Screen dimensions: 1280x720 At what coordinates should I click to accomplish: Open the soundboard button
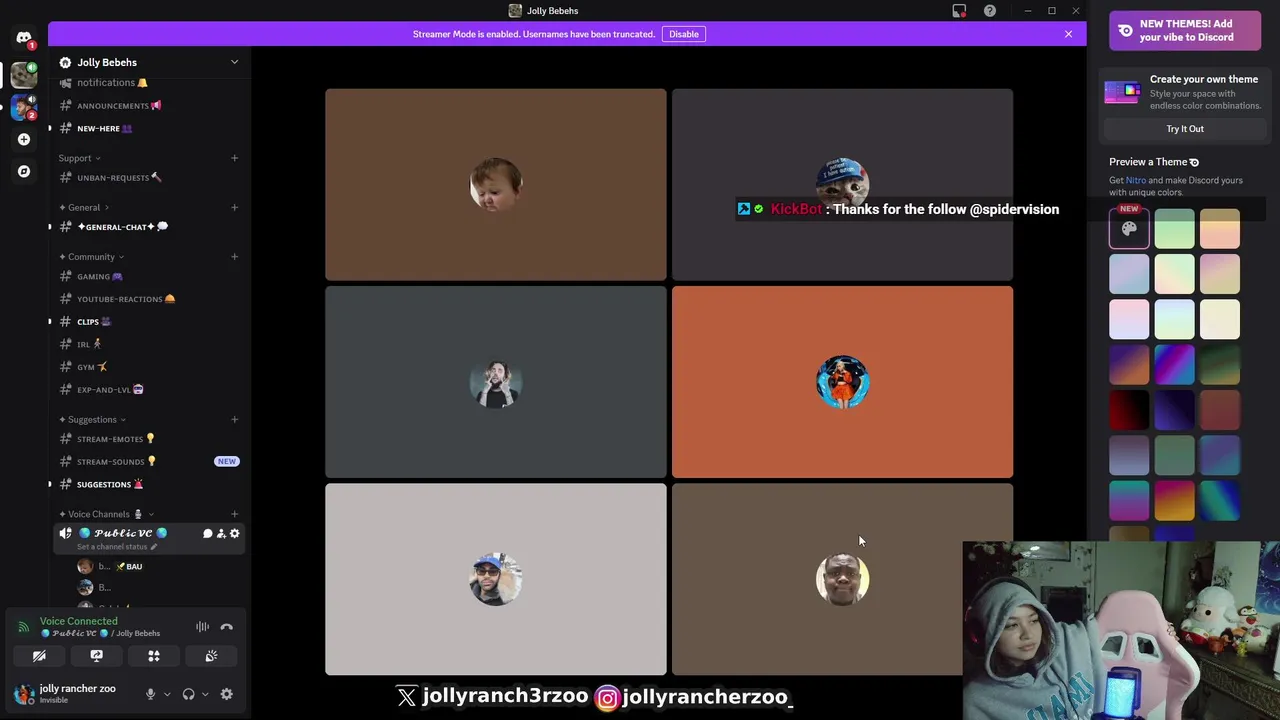click(211, 656)
